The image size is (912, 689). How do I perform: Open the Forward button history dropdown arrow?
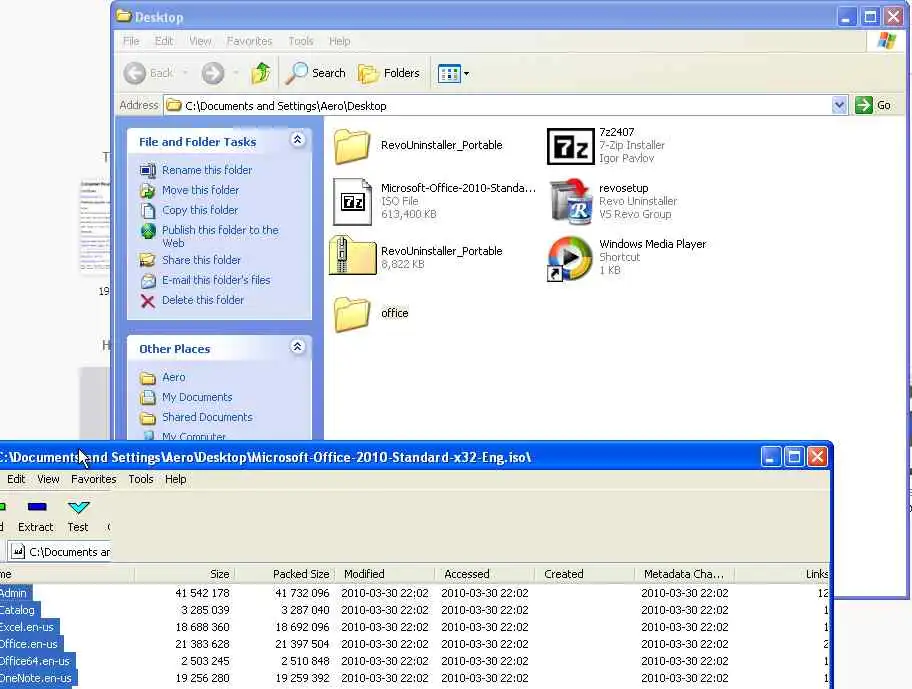click(236, 73)
